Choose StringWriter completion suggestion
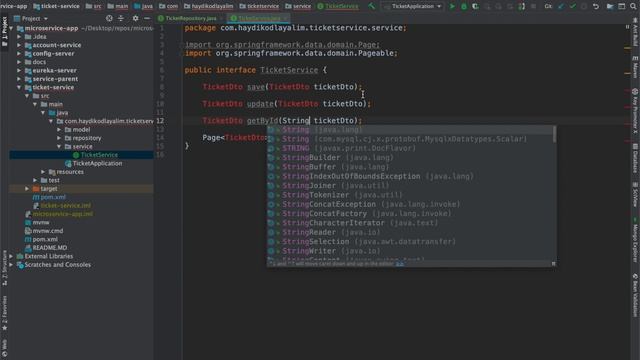 tap(410, 251)
